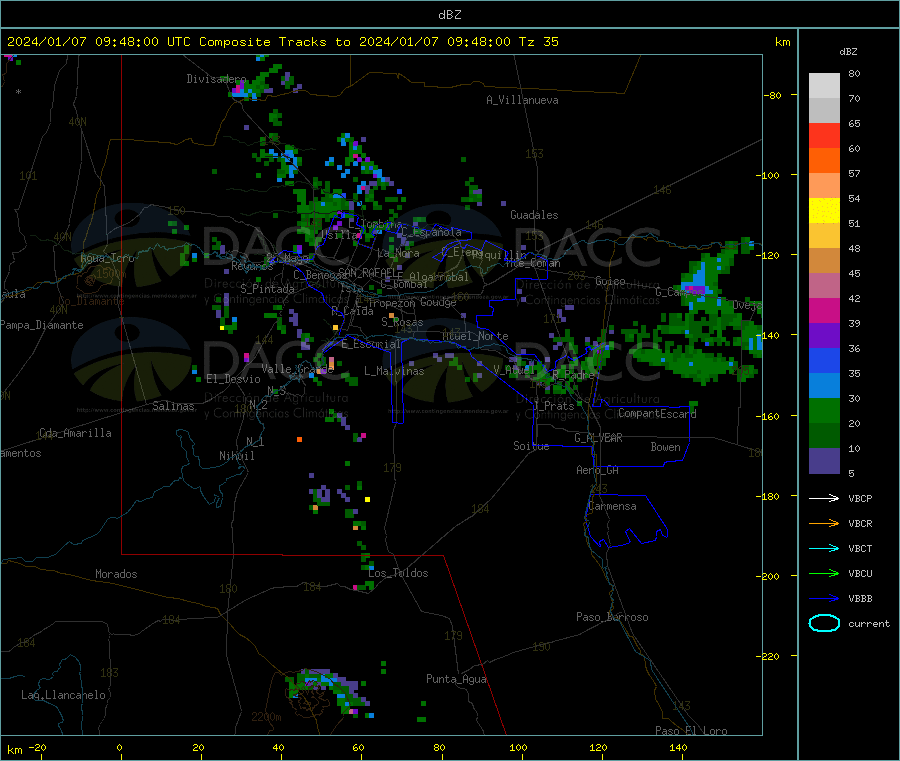This screenshot has height=761, width=900.
Task: Click the 'VBCP' legend label
Action: tap(860, 499)
